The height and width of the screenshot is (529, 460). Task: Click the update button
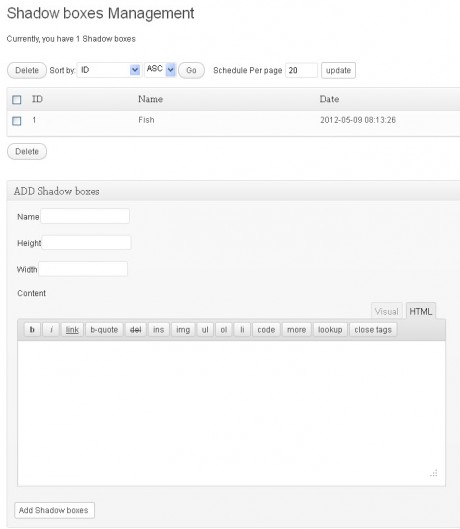(x=338, y=70)
